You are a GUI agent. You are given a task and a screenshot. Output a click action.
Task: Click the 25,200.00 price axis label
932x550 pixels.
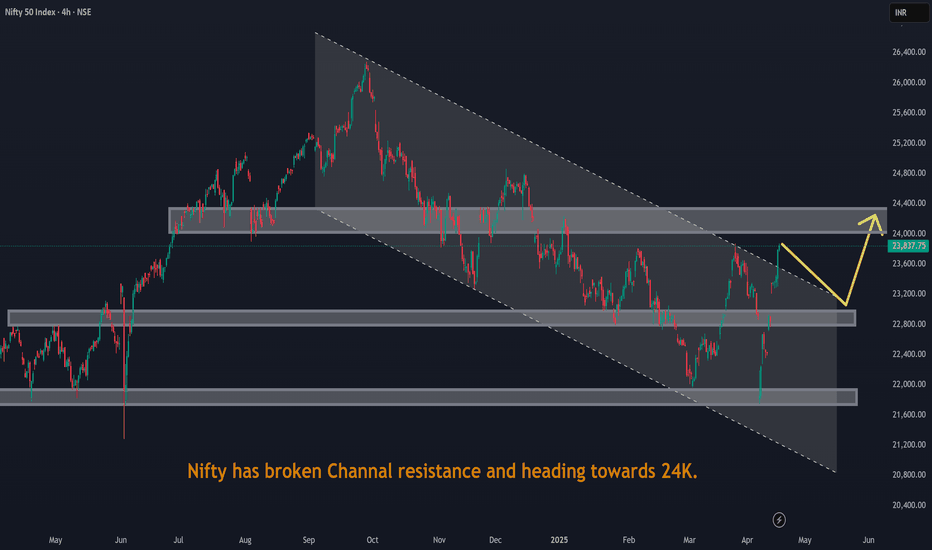pyautogui.click(x=909, y=143)
